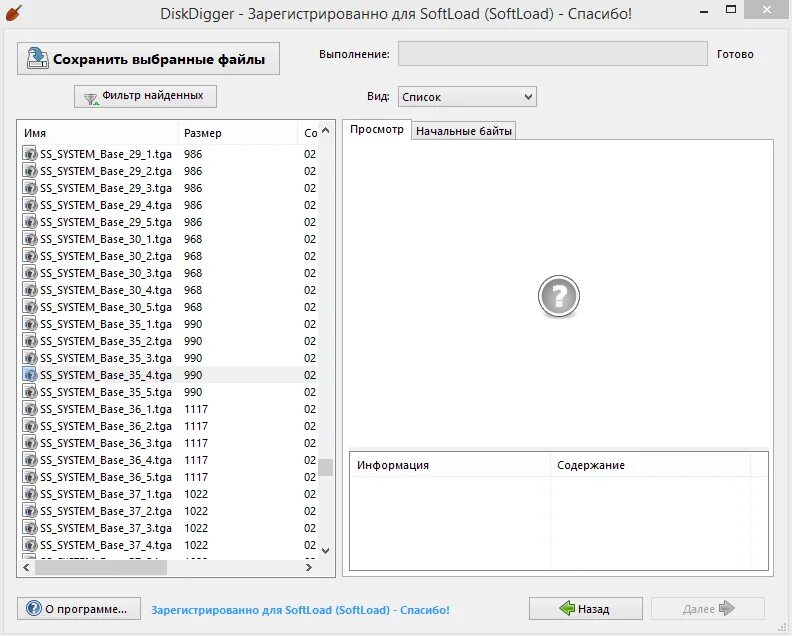Minimize the DiskDigger window
Screen dimensions: 792x636
(x=704, y=11)
